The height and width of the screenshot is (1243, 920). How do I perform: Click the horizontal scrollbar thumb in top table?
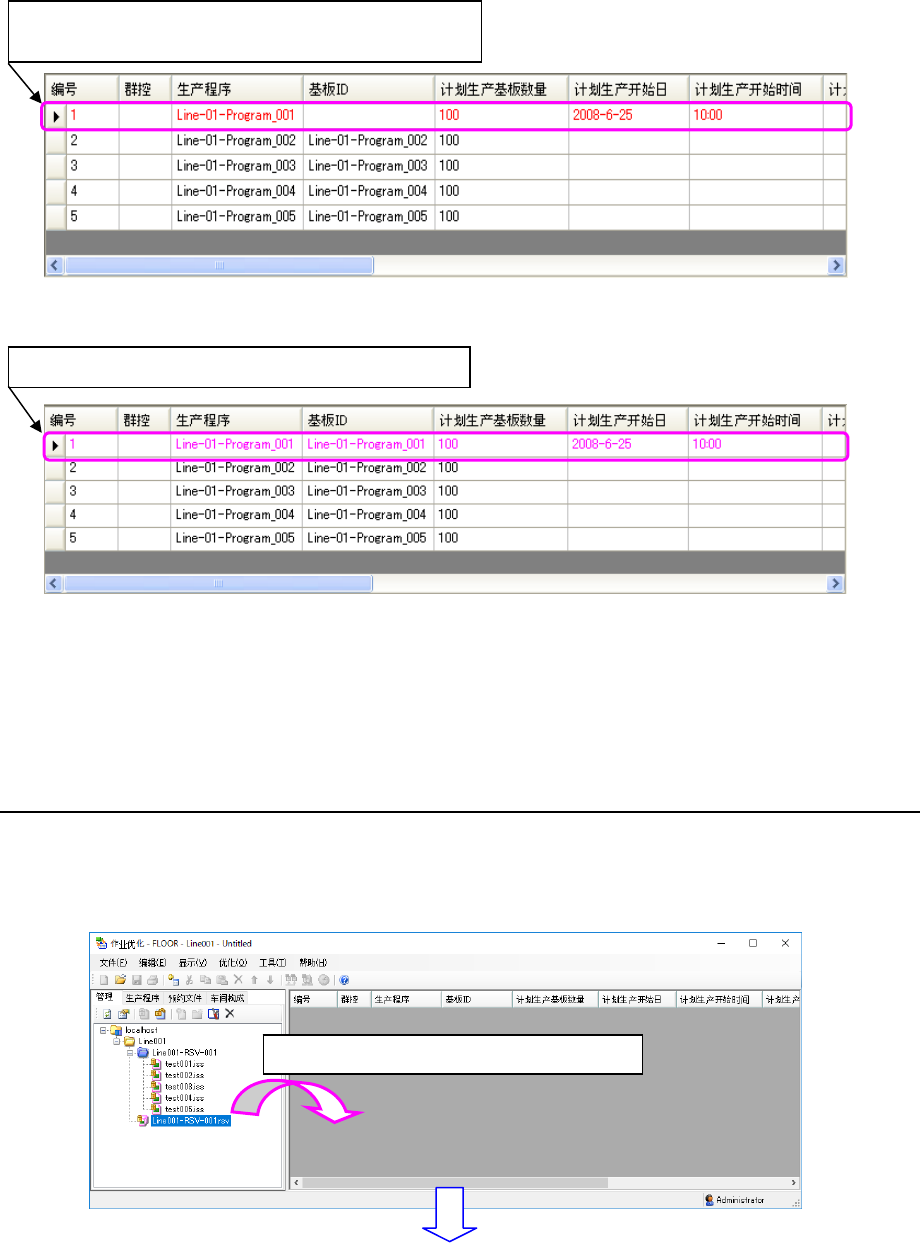click(218, 266)
